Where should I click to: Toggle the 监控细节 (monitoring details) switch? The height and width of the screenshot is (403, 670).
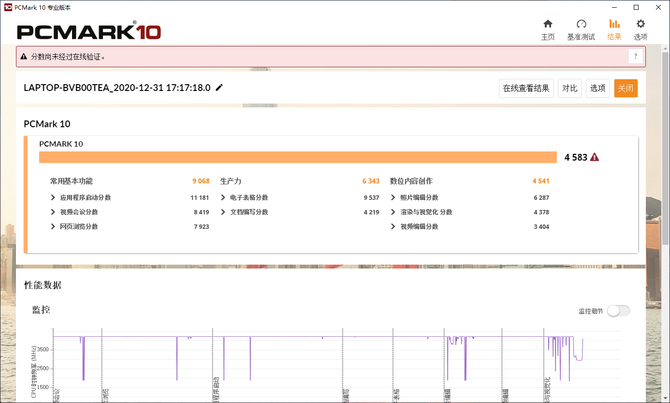[619, 311]
